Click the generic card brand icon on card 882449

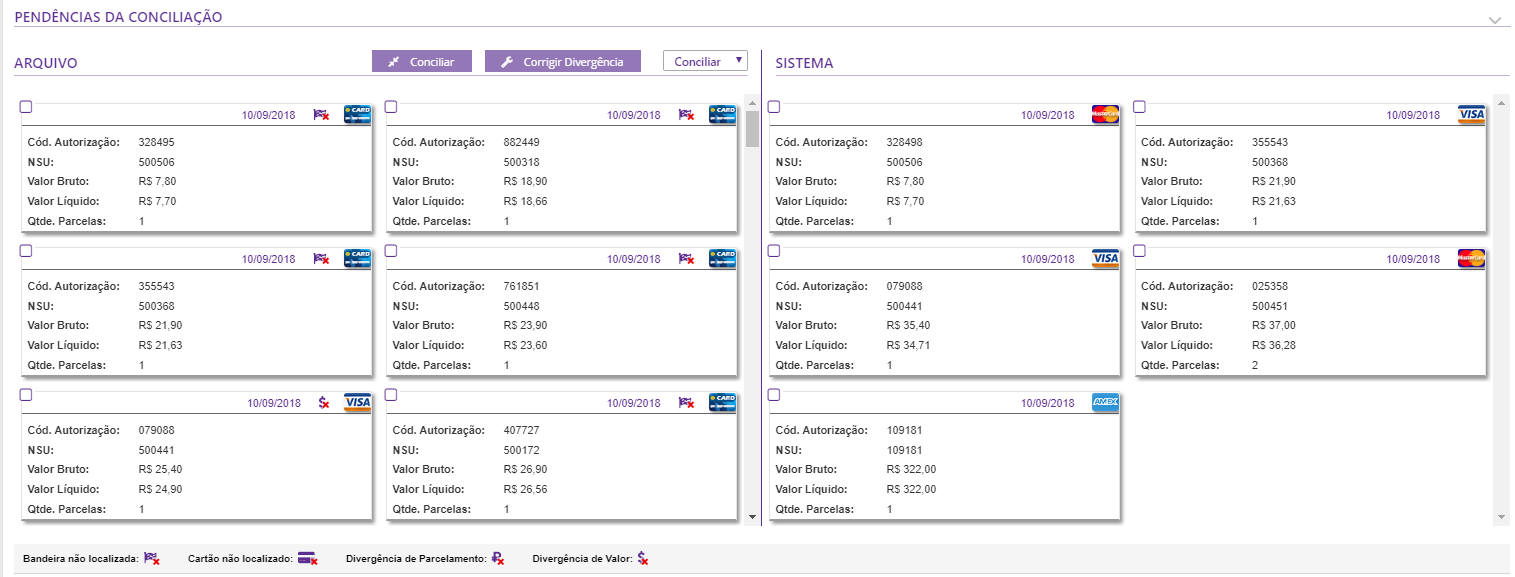coord(722,115)
